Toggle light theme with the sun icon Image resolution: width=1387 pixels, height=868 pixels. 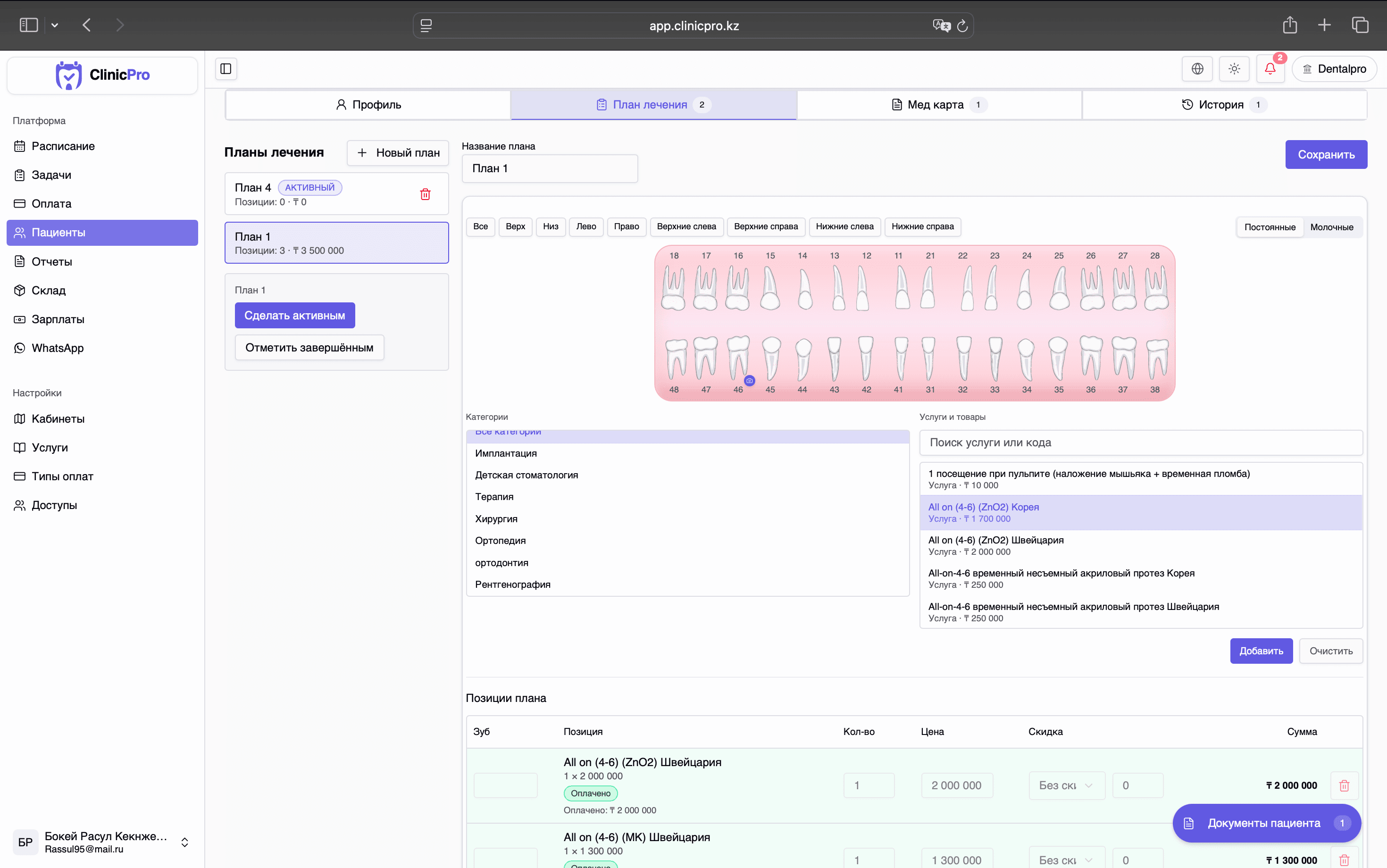pyautogui.click(x=1234, y=68)
